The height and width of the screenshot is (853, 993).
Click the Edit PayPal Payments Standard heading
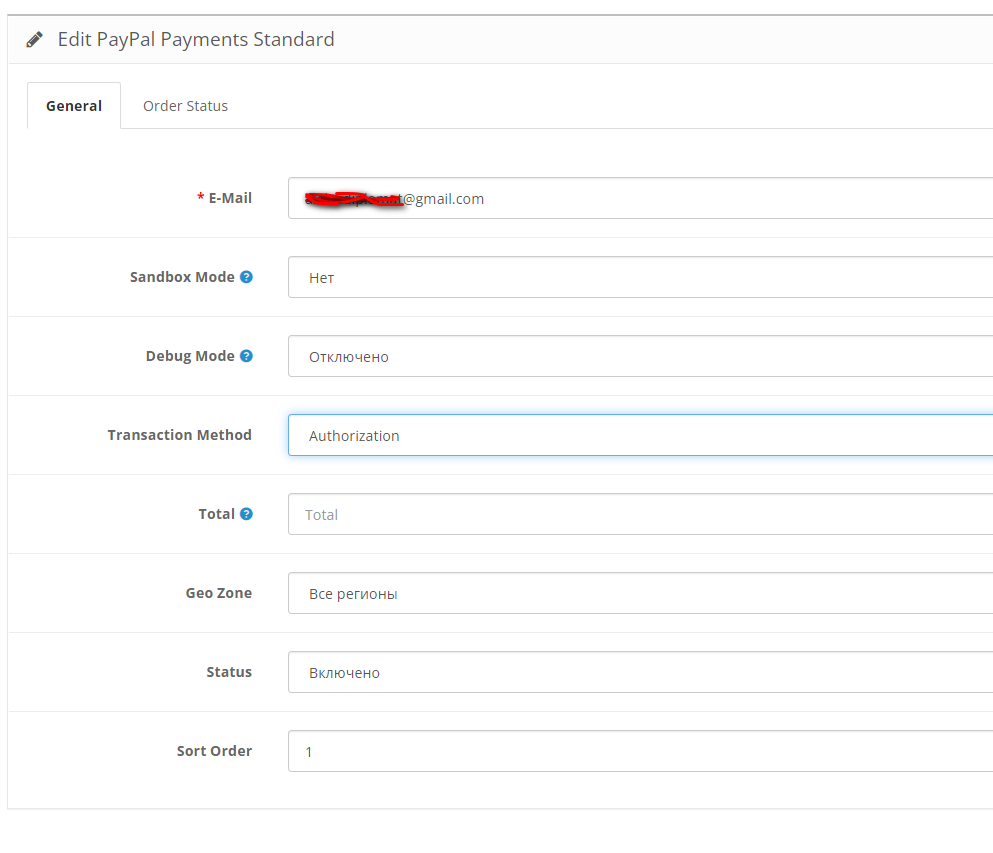click(196, 39)
